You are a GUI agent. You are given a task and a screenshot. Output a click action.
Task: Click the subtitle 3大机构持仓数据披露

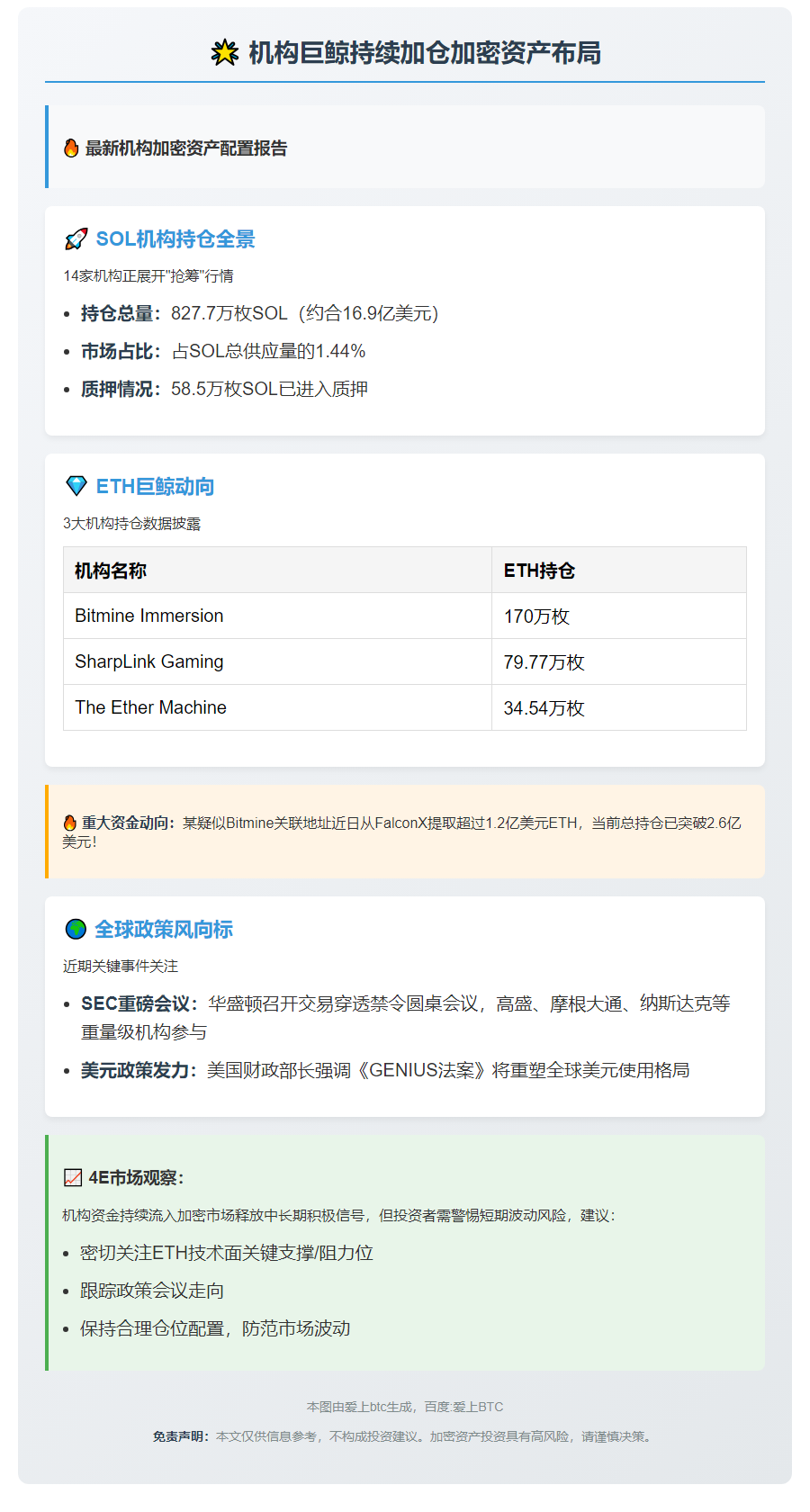click(132, 524)
